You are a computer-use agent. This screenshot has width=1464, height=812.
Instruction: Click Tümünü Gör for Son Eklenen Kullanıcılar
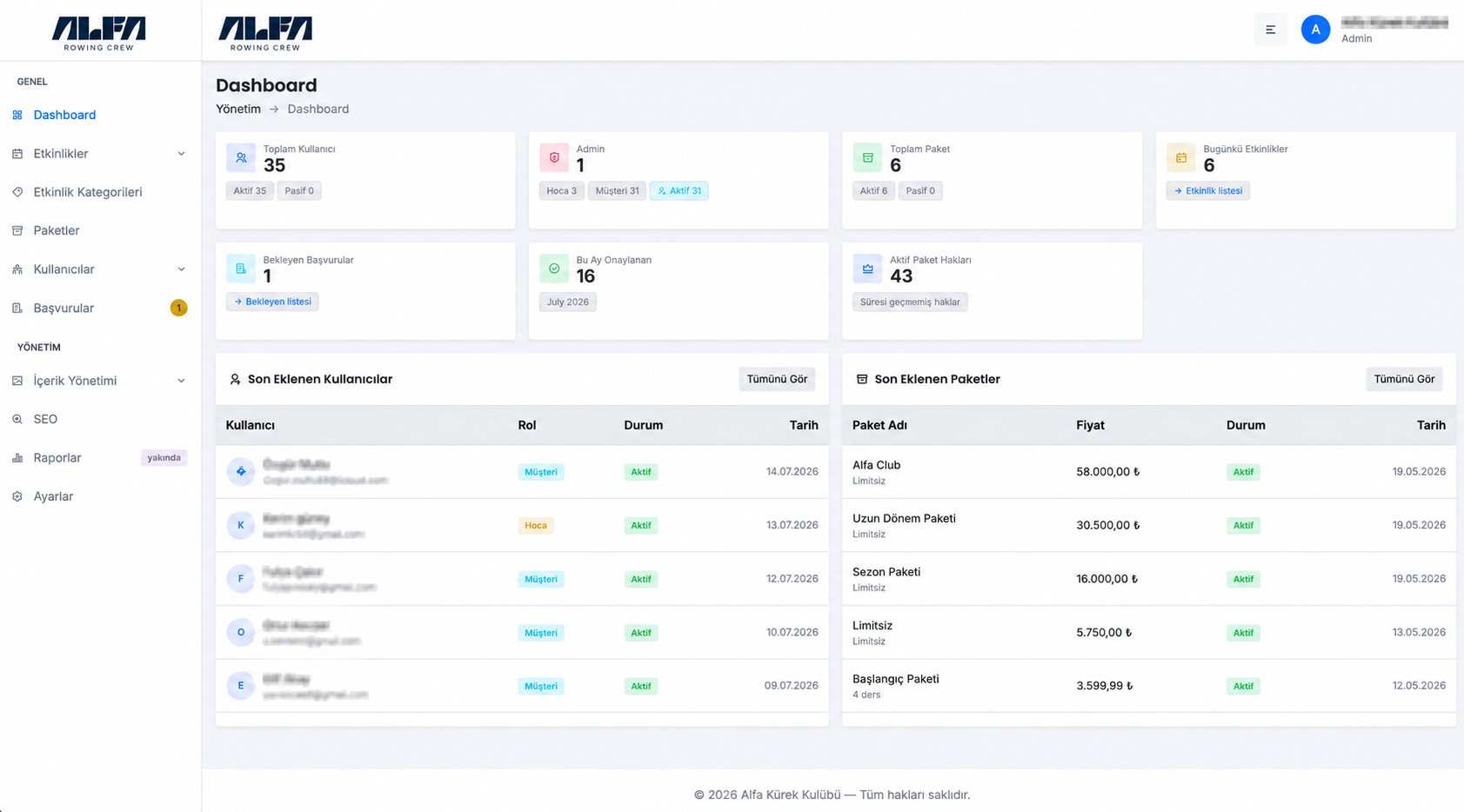777,379
